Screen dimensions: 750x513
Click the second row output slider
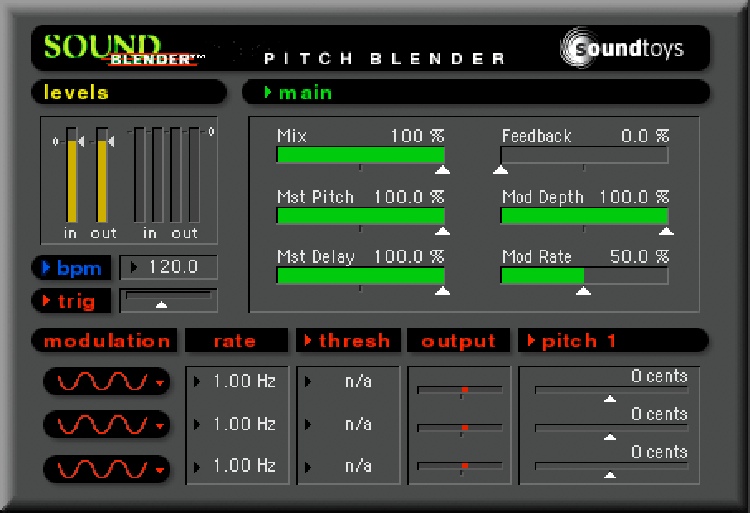[x=460, y=428]
